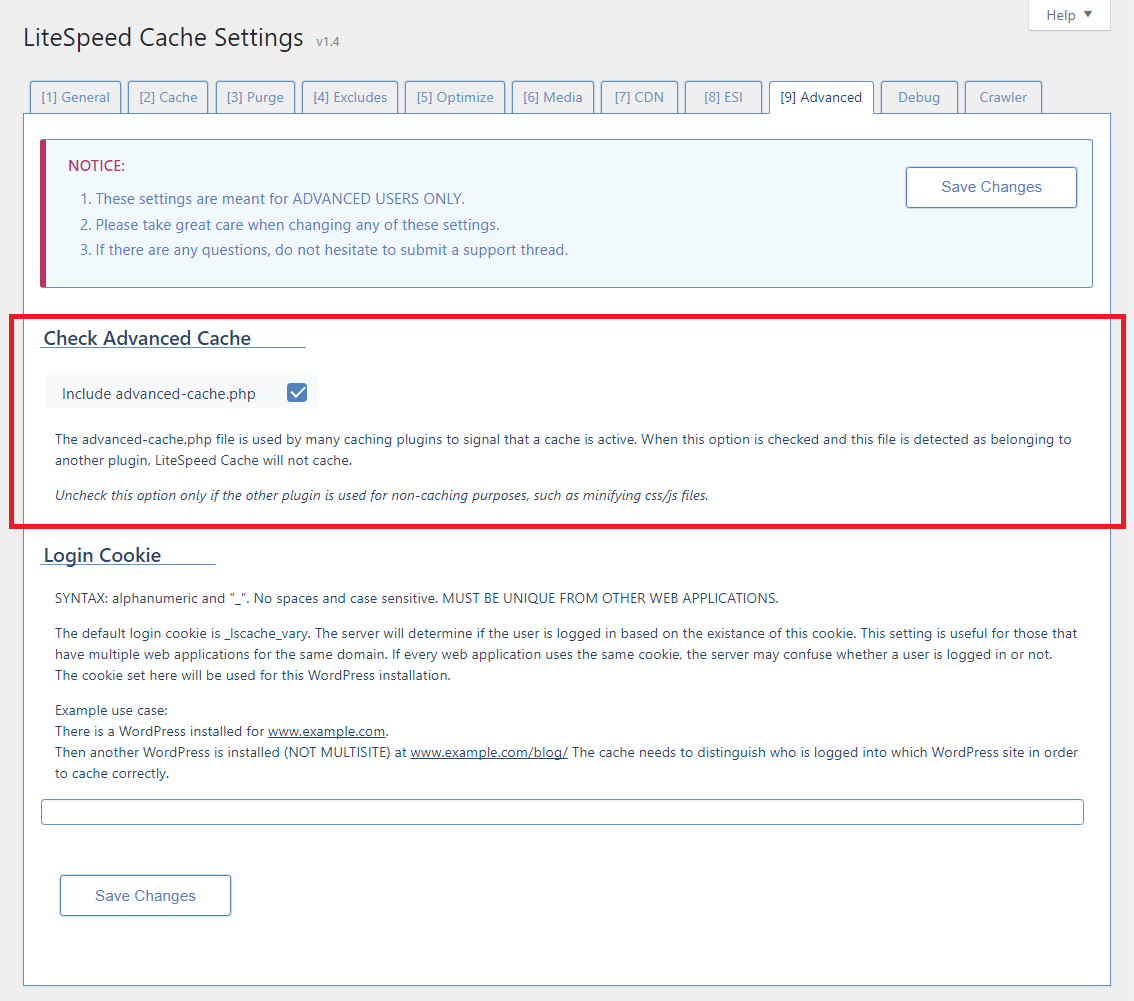Switch to the [2] Cache tab
Screen dimensions: 1134x1001
click(x=168, y=97)
